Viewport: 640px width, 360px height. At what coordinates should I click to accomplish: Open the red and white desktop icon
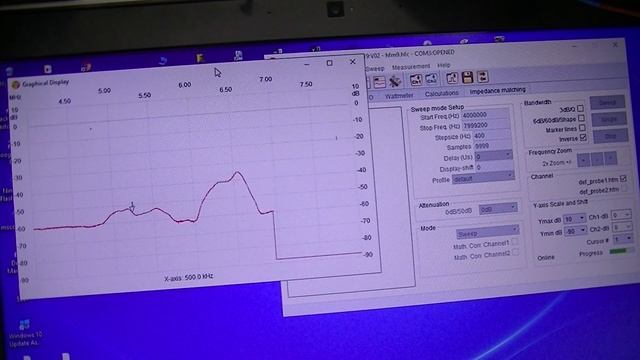(86, 67)
